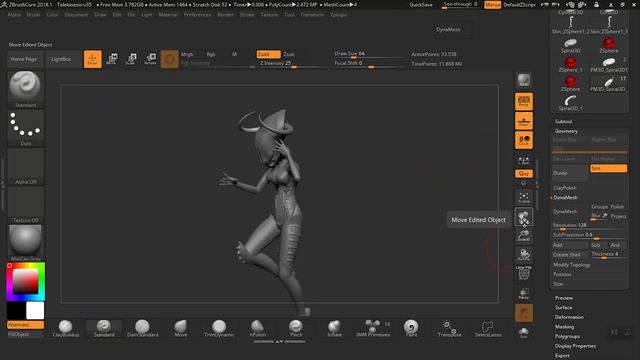Expand the Subtool section
Viewport: 640px width, 360px height.
pos(563,122)
